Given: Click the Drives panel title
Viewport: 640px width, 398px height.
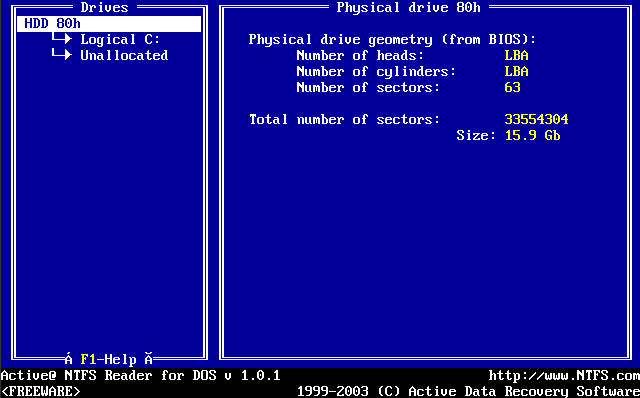Looking at the screenshot, I should click(104, 7).
